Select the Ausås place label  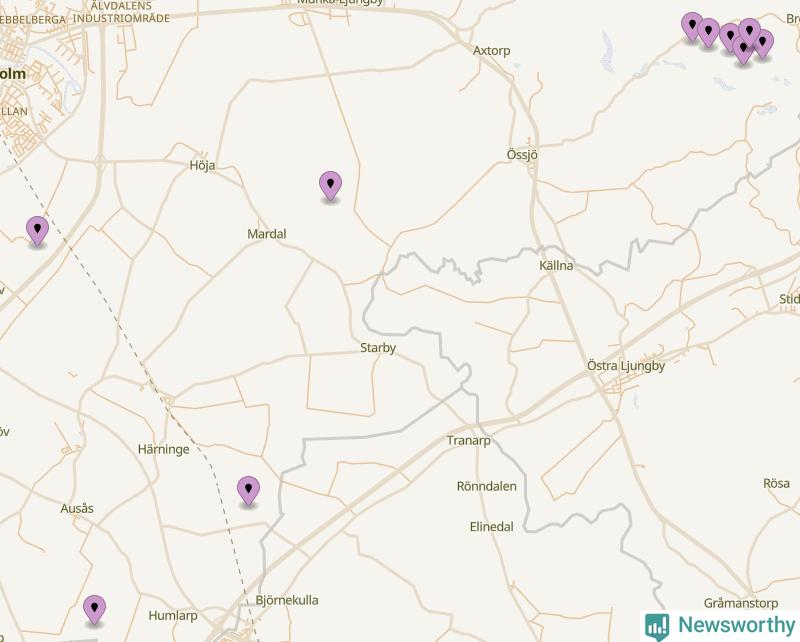point(77,509)
